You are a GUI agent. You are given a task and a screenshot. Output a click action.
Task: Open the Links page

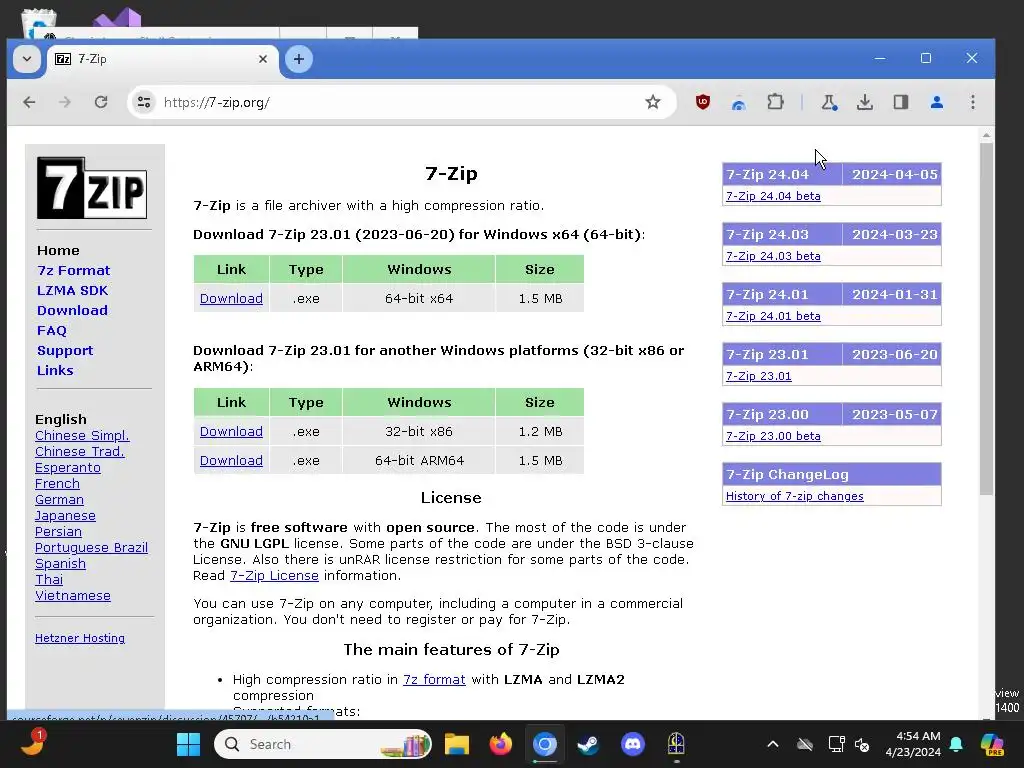[x=55, y=370]
